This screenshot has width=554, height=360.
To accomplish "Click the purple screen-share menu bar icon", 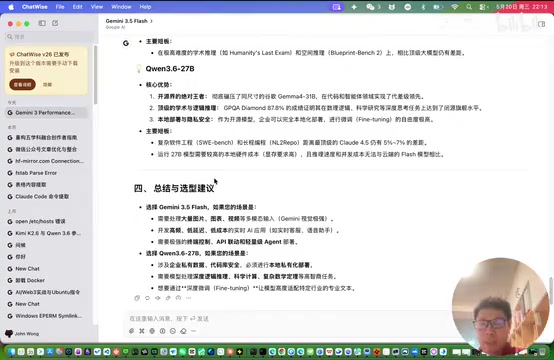I will (x=337, y=7).
